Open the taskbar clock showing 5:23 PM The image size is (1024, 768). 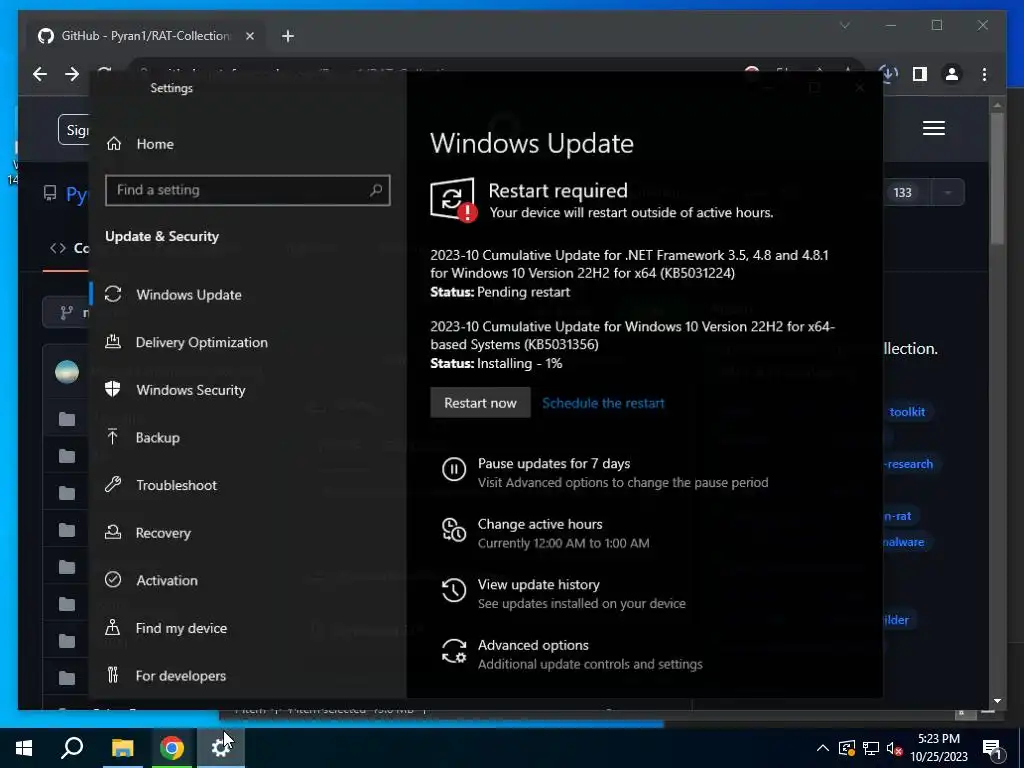click(938, 748)
